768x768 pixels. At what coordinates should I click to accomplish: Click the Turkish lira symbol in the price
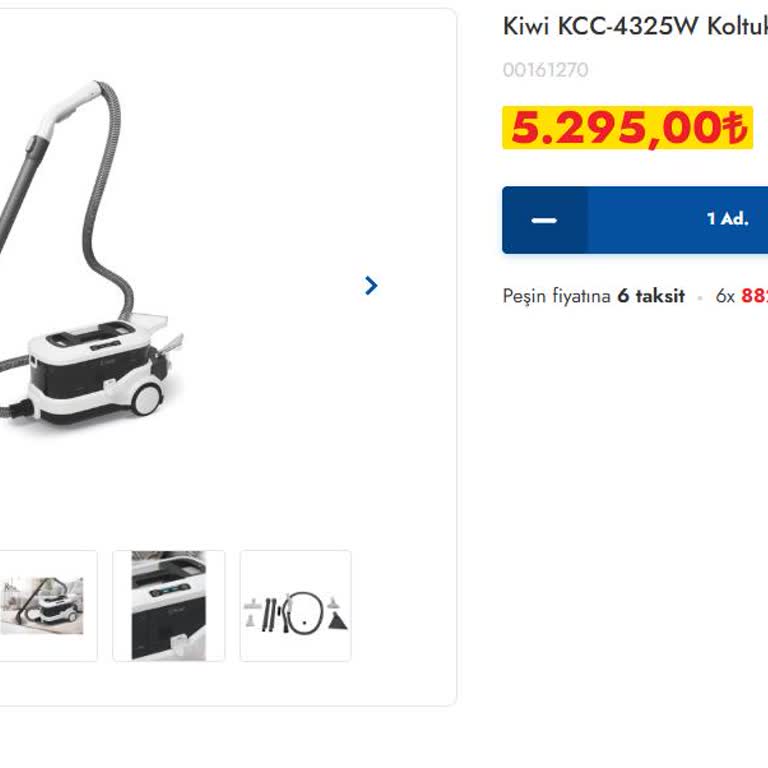(x=735, y=127)
